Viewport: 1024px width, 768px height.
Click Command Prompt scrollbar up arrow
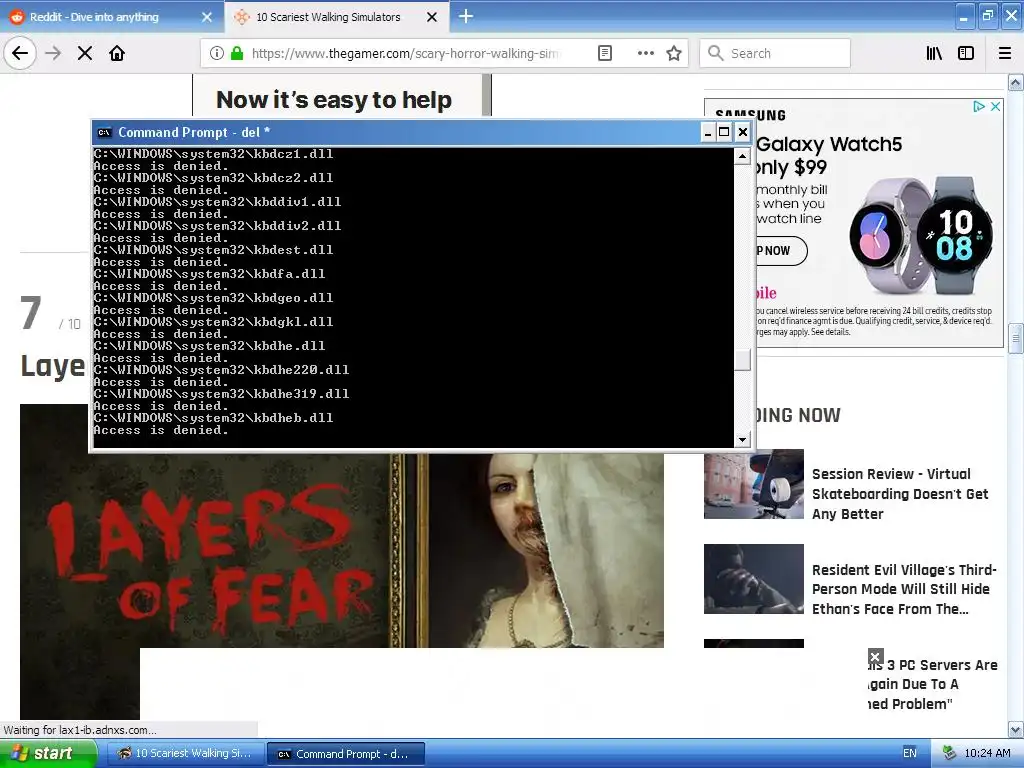click(x=742, y=156)
